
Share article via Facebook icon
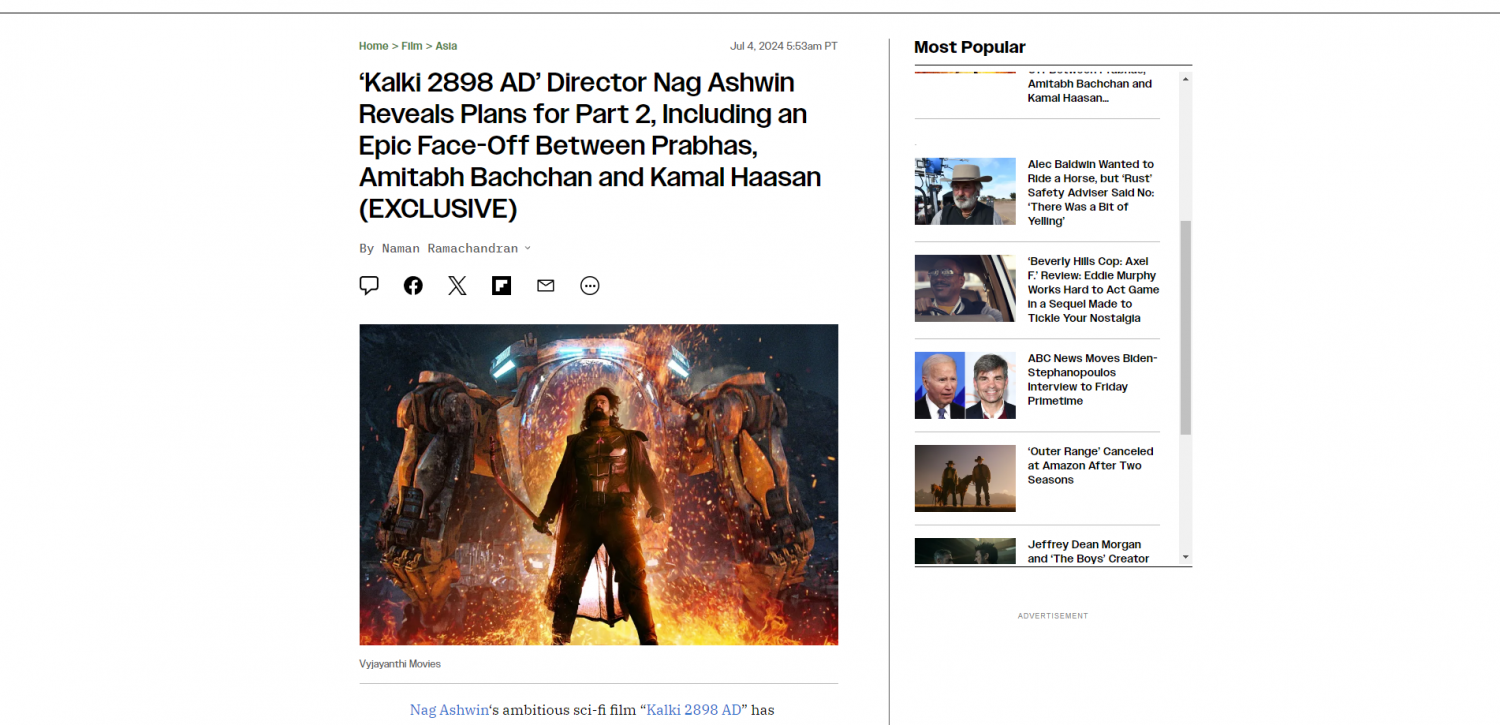(413, 286)
